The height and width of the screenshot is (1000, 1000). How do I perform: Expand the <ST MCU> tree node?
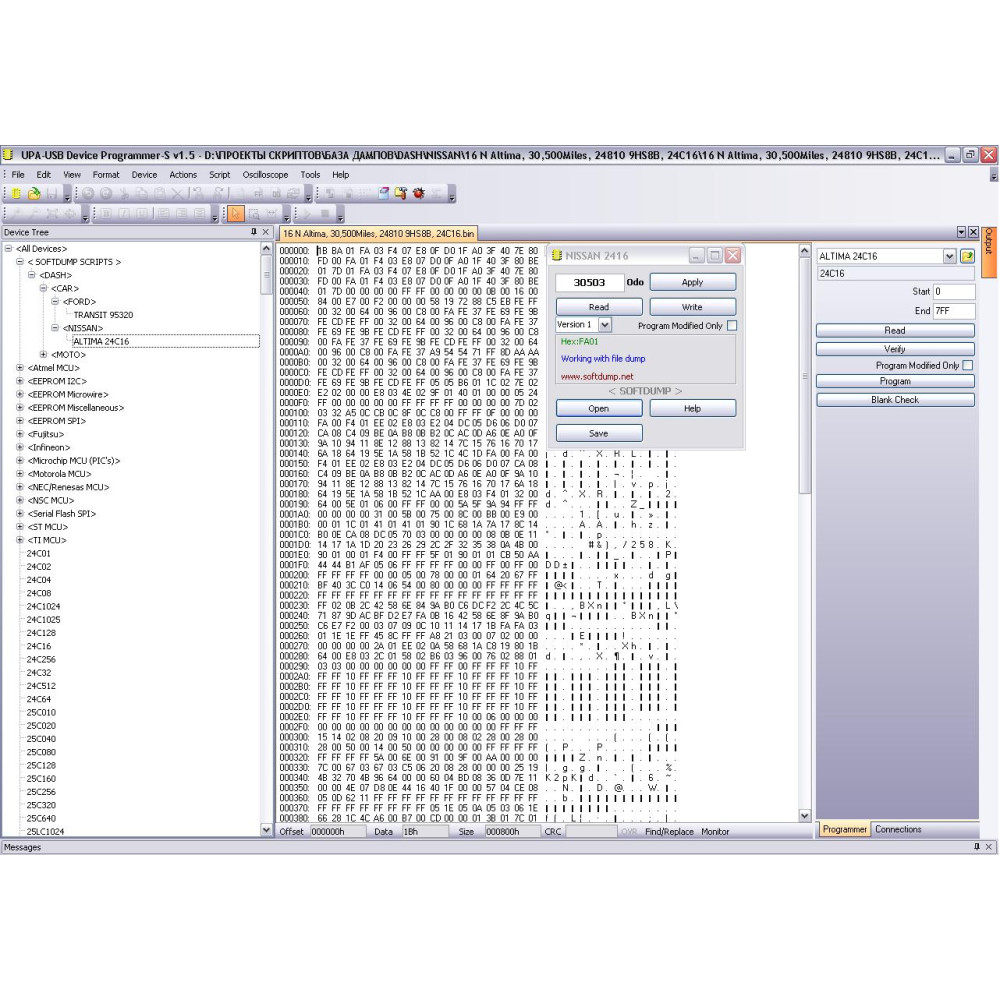(20, 527)
